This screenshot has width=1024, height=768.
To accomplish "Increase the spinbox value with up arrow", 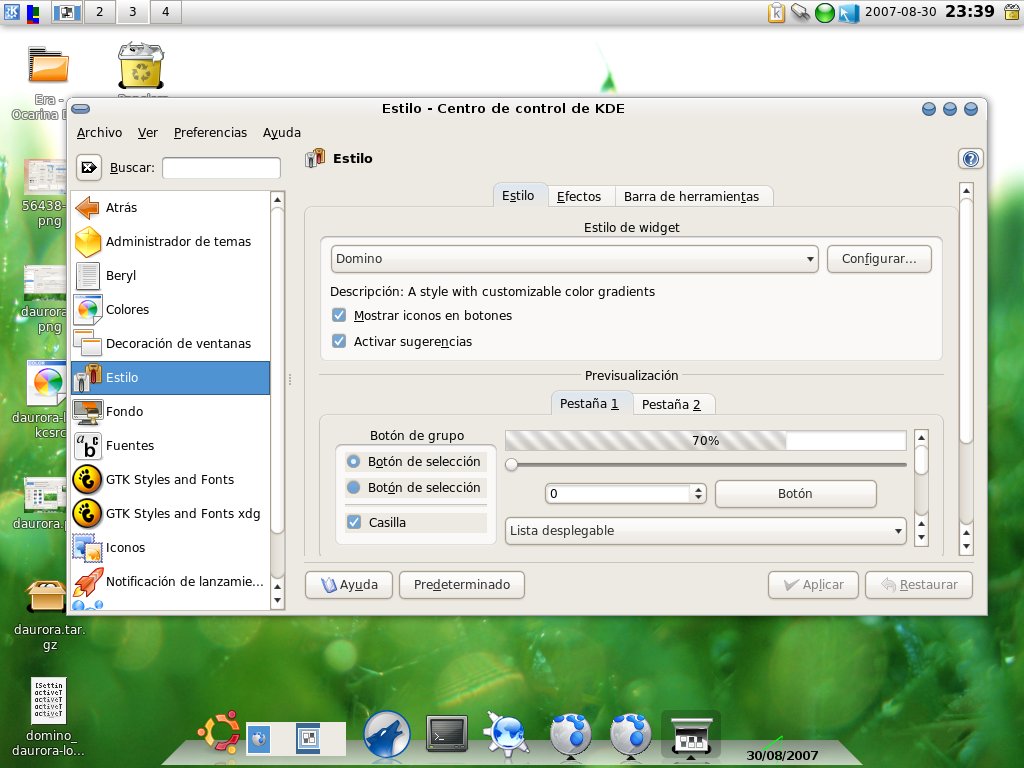I will 699,490.
